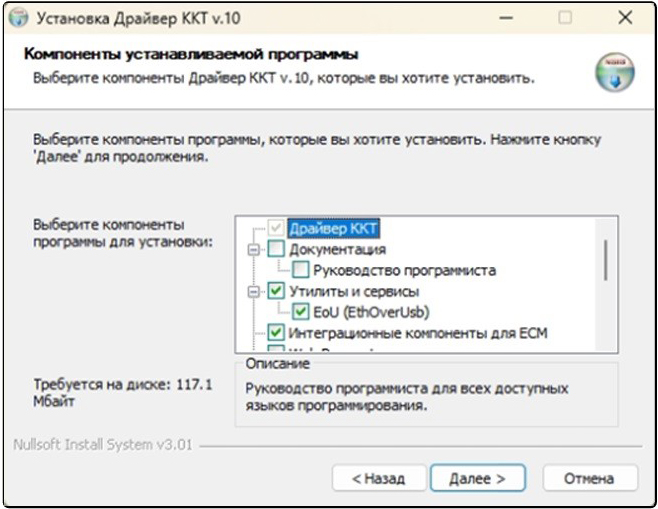Disable the EoU (EthOverUsb) checkbox

300,312
